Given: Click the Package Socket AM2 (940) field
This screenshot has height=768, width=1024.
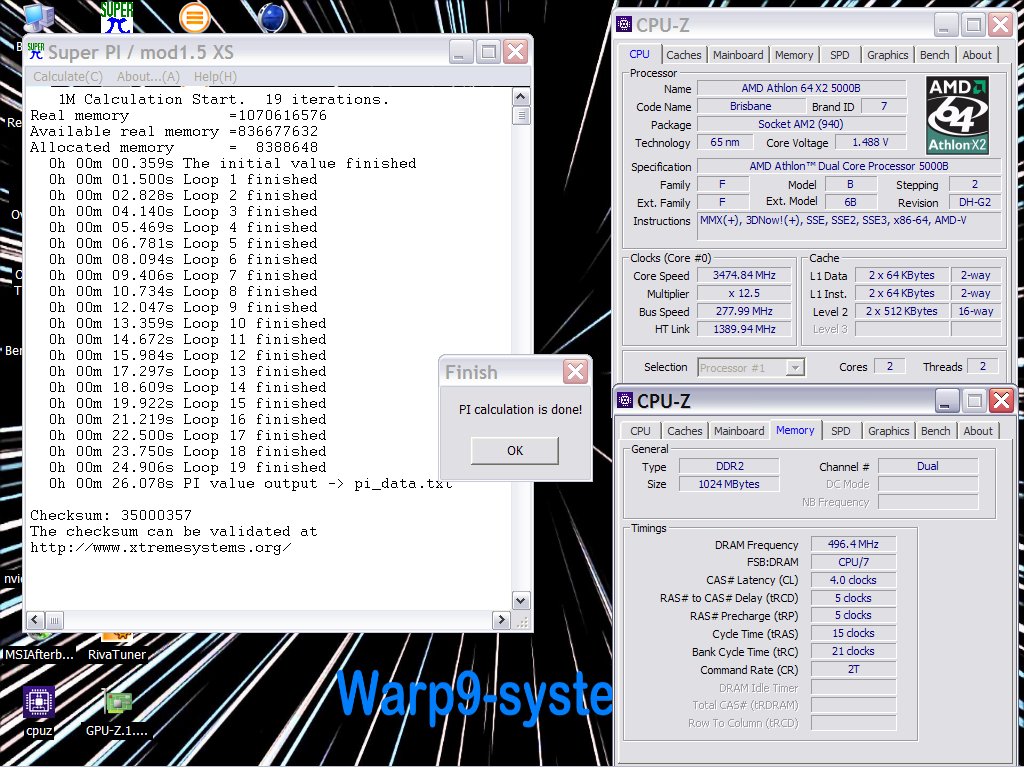Looking at the screenshot, I should coord(801,124).
